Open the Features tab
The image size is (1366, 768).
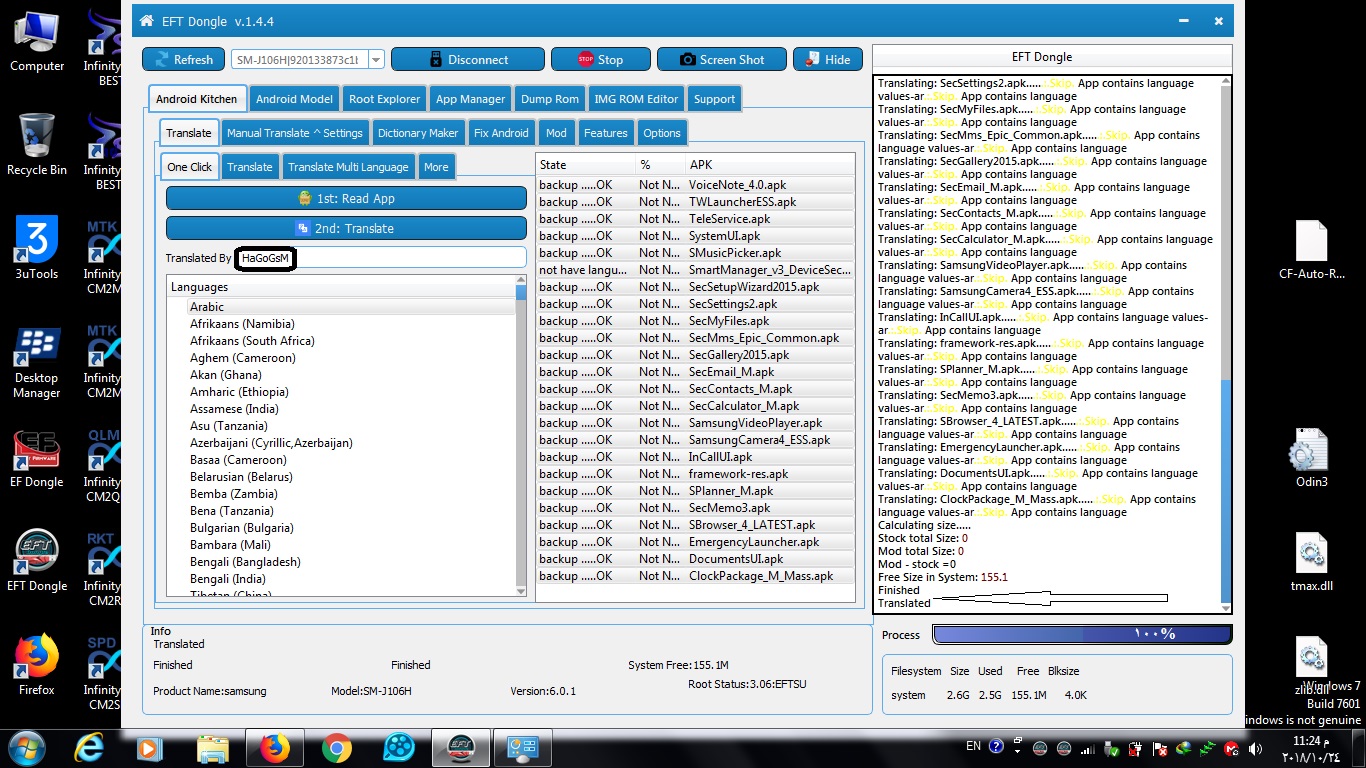point(606,133)
